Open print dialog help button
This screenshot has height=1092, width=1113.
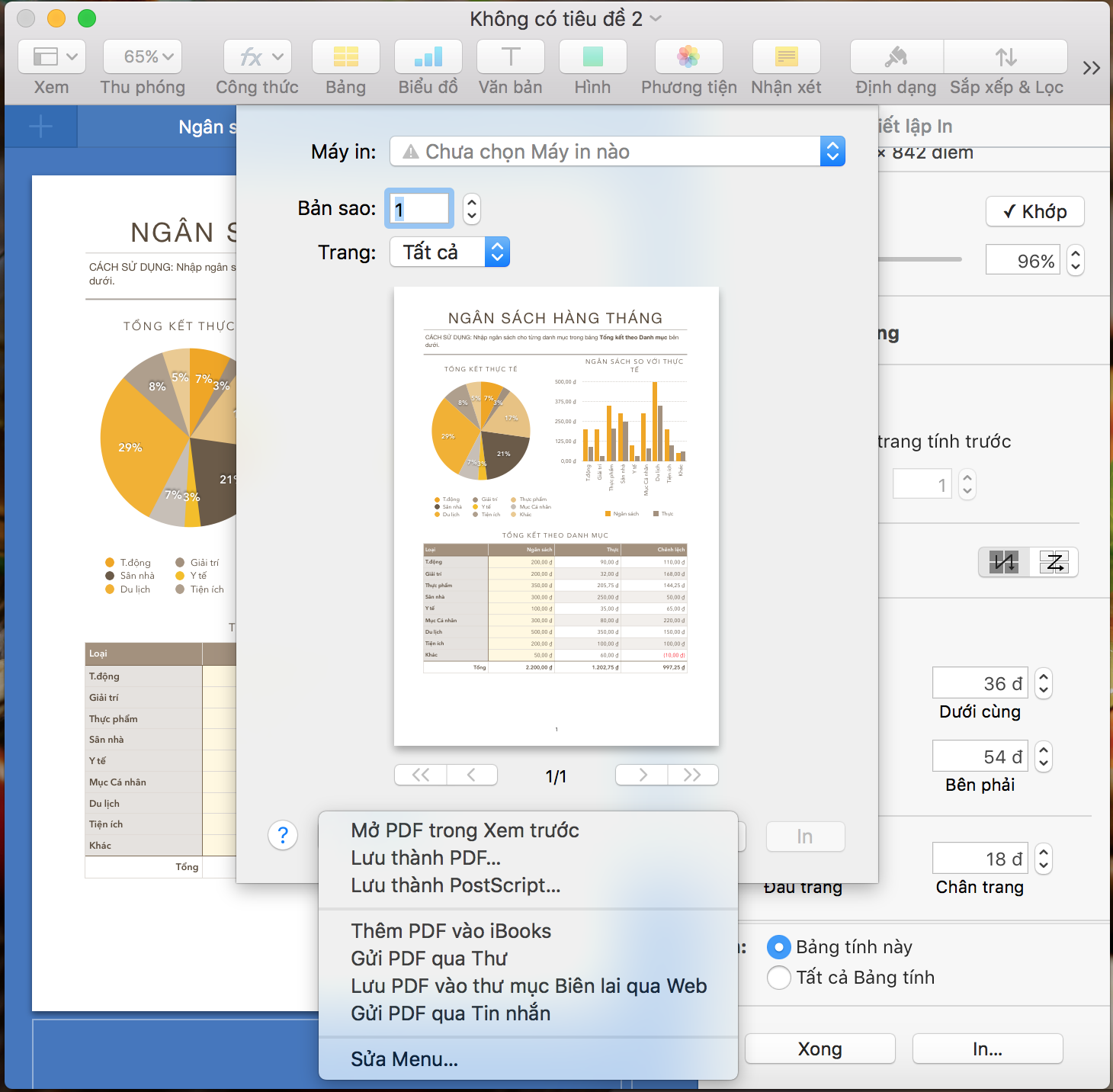(283, 836)
